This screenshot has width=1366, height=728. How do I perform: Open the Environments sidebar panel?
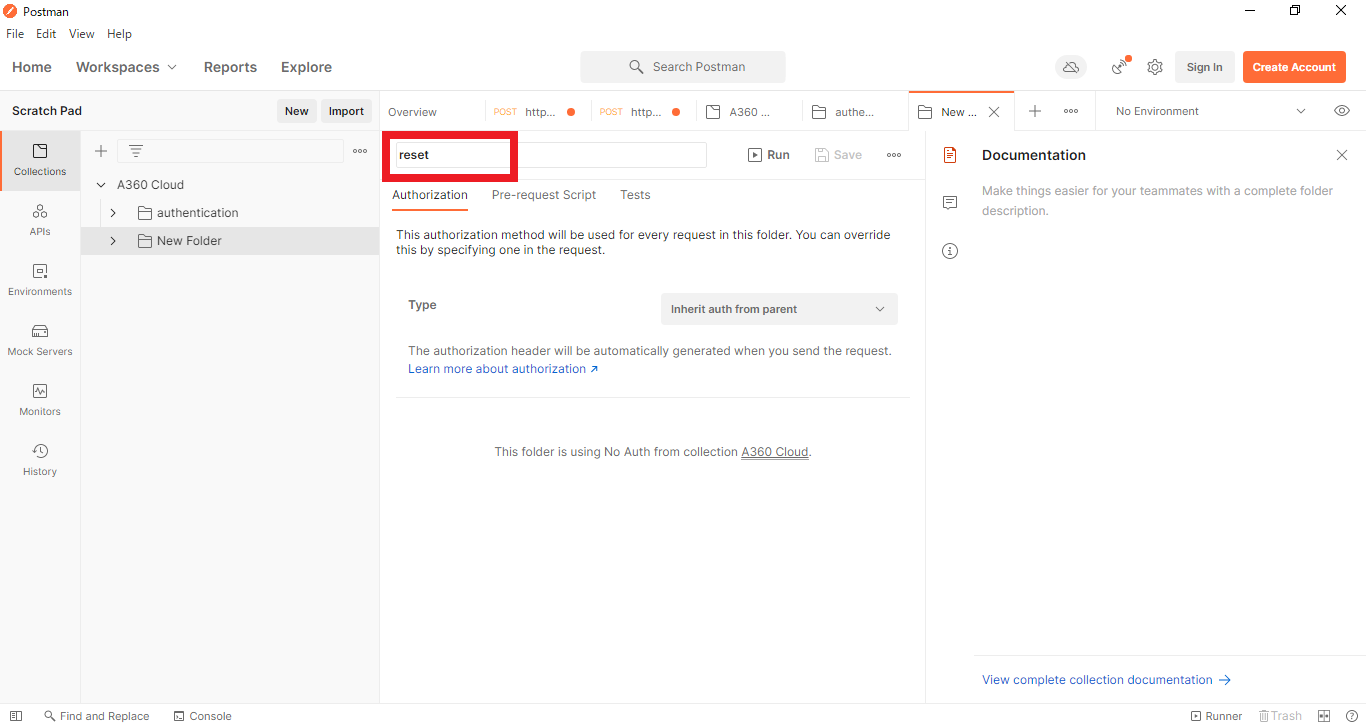point(40,280)
